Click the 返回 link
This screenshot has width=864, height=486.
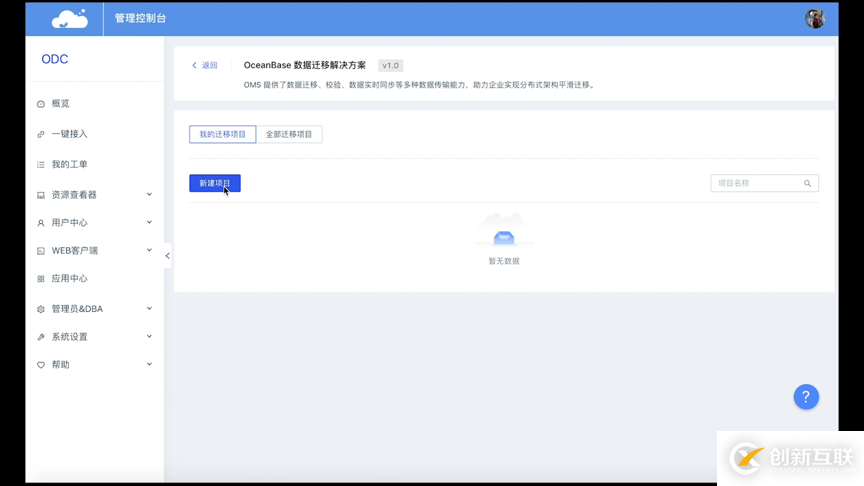click(209, 65)
